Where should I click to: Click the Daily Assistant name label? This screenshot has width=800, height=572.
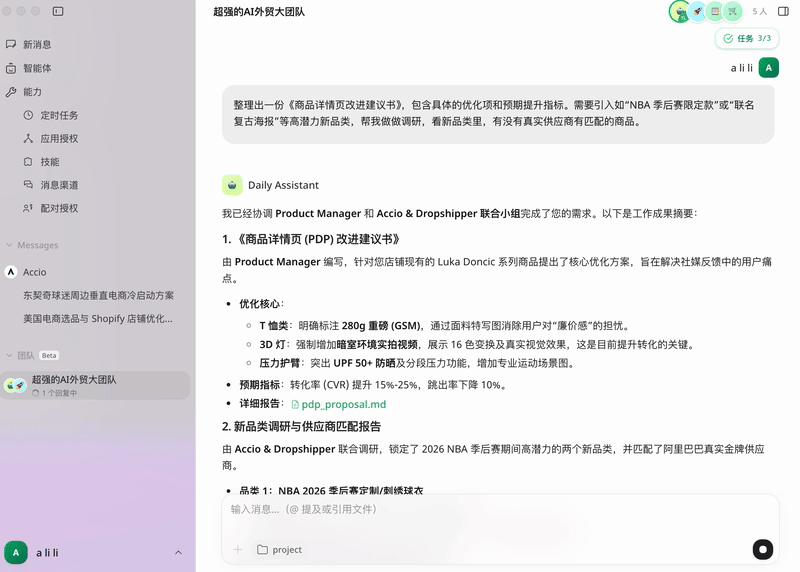tap(283, 185)
